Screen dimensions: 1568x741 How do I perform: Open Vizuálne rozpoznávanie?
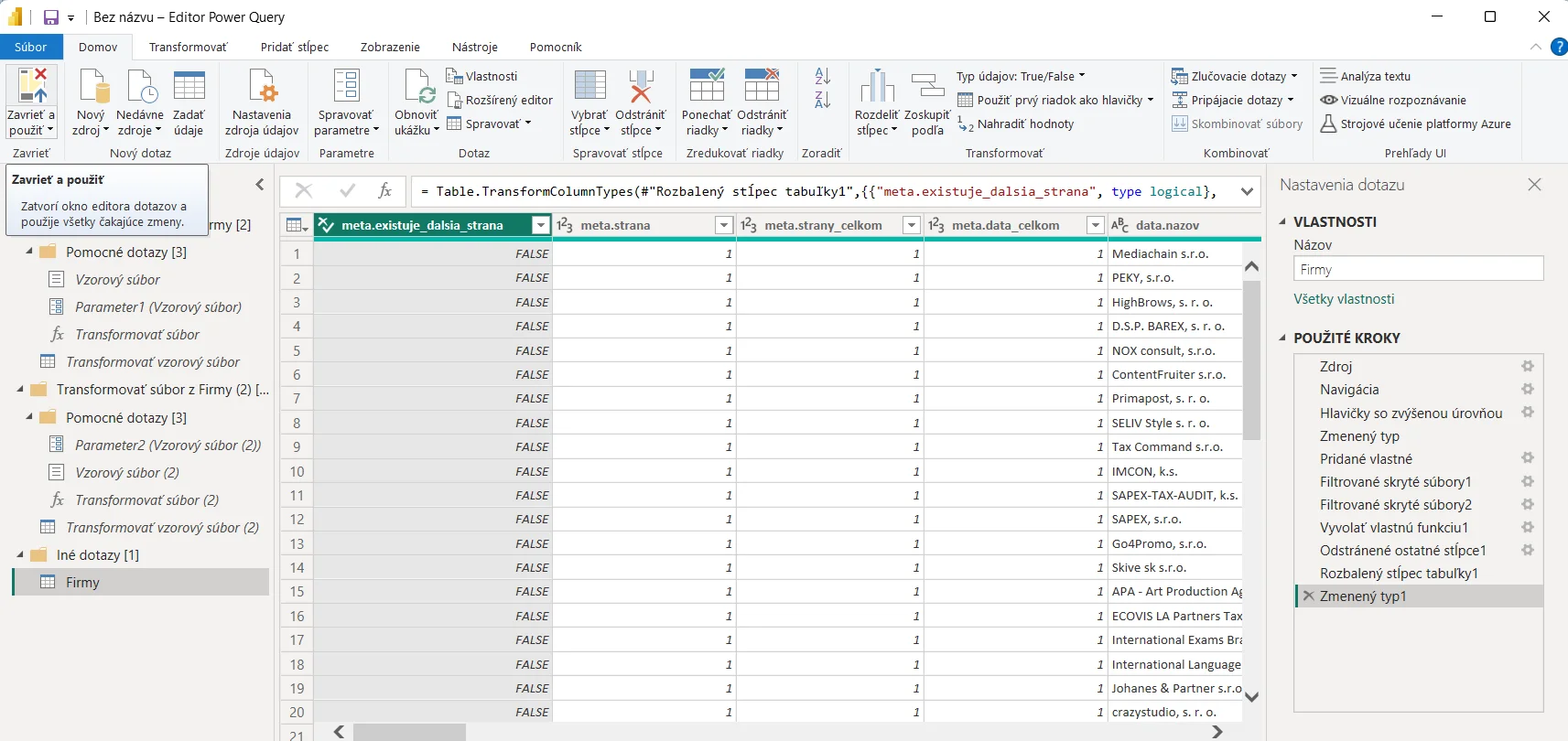click(1393, 100)
